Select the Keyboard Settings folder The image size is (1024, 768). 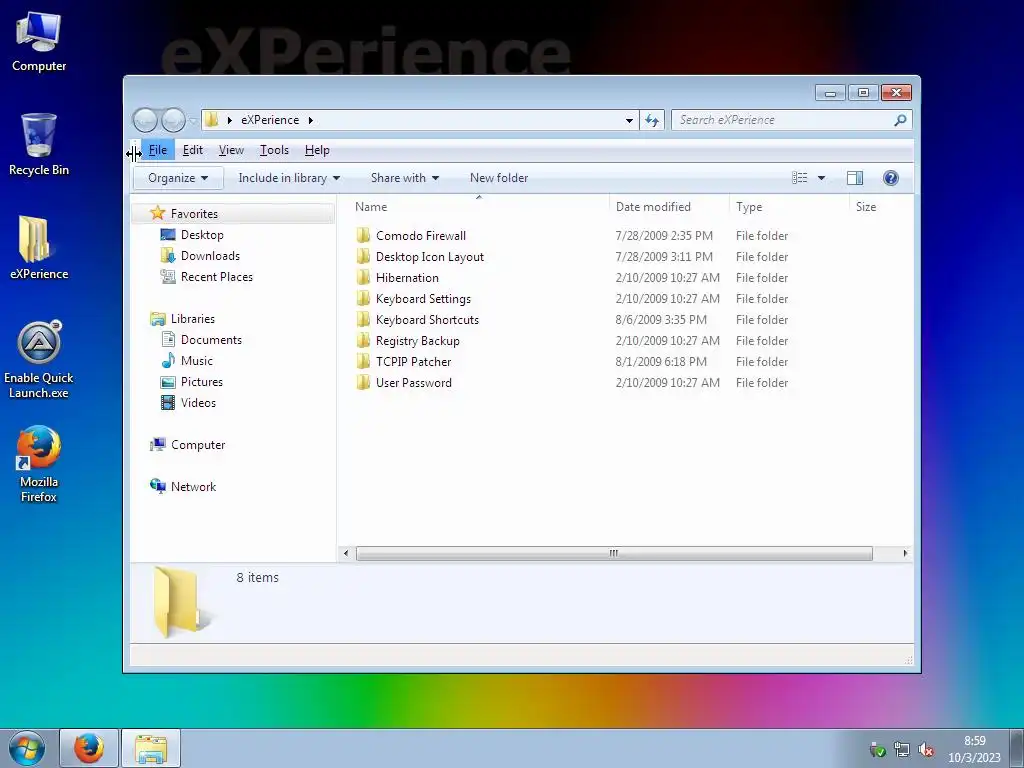pyautogui.click(x=423, y=299)
